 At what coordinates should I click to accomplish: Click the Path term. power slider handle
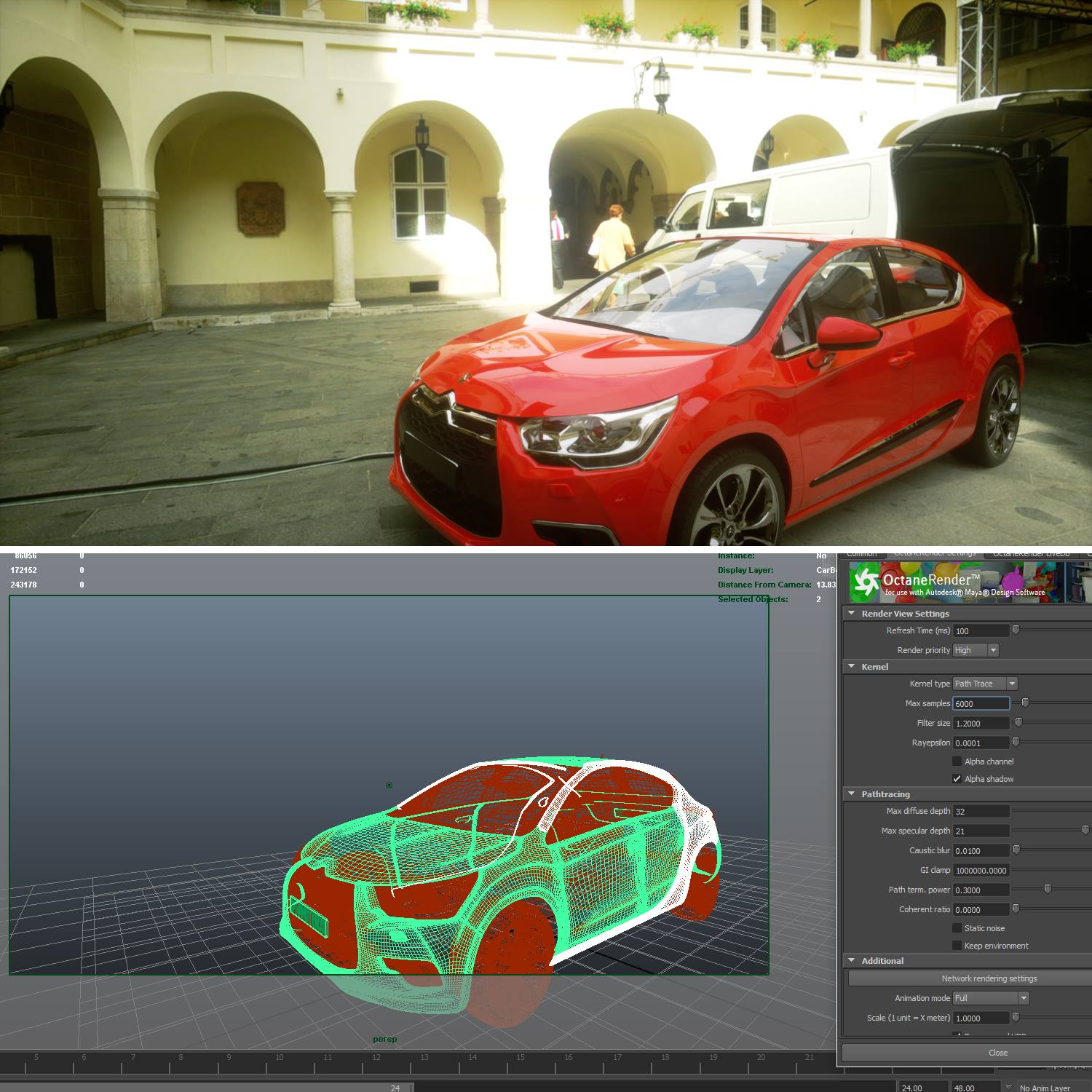[x=1048, y=889]
